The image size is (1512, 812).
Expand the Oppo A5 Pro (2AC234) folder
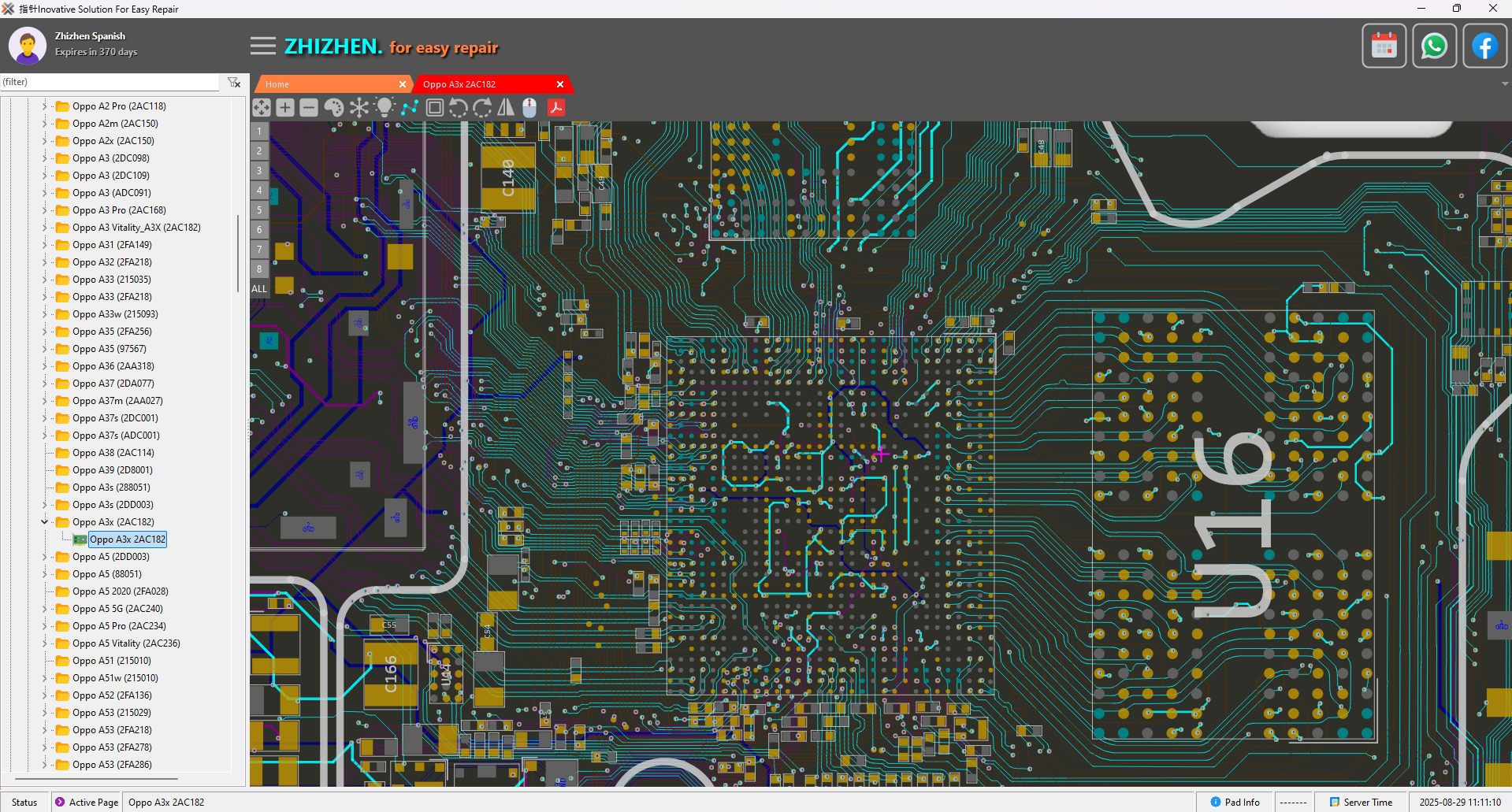[44, 625]
